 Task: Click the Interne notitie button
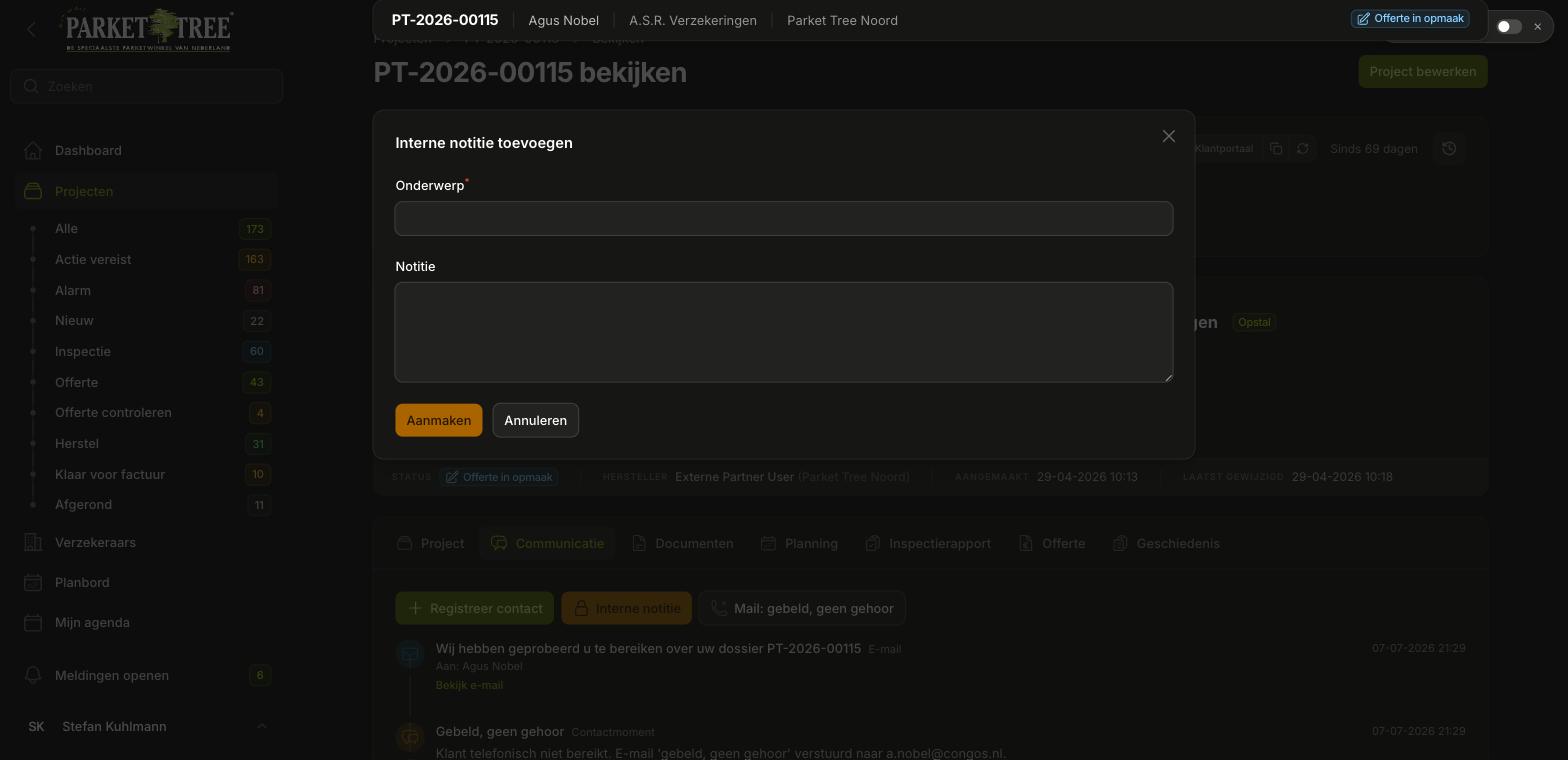(627, 608)
